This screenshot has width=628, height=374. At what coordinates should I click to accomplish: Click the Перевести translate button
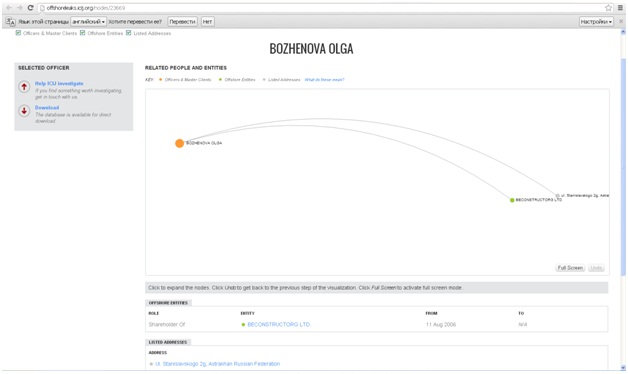pyautogui.click(x=182, y=22)
